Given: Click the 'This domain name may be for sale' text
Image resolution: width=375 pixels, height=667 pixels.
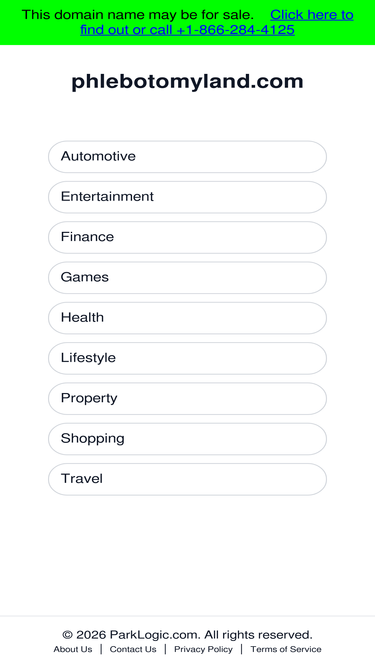Looking at the screenshot, I should [x=137, y=15].
